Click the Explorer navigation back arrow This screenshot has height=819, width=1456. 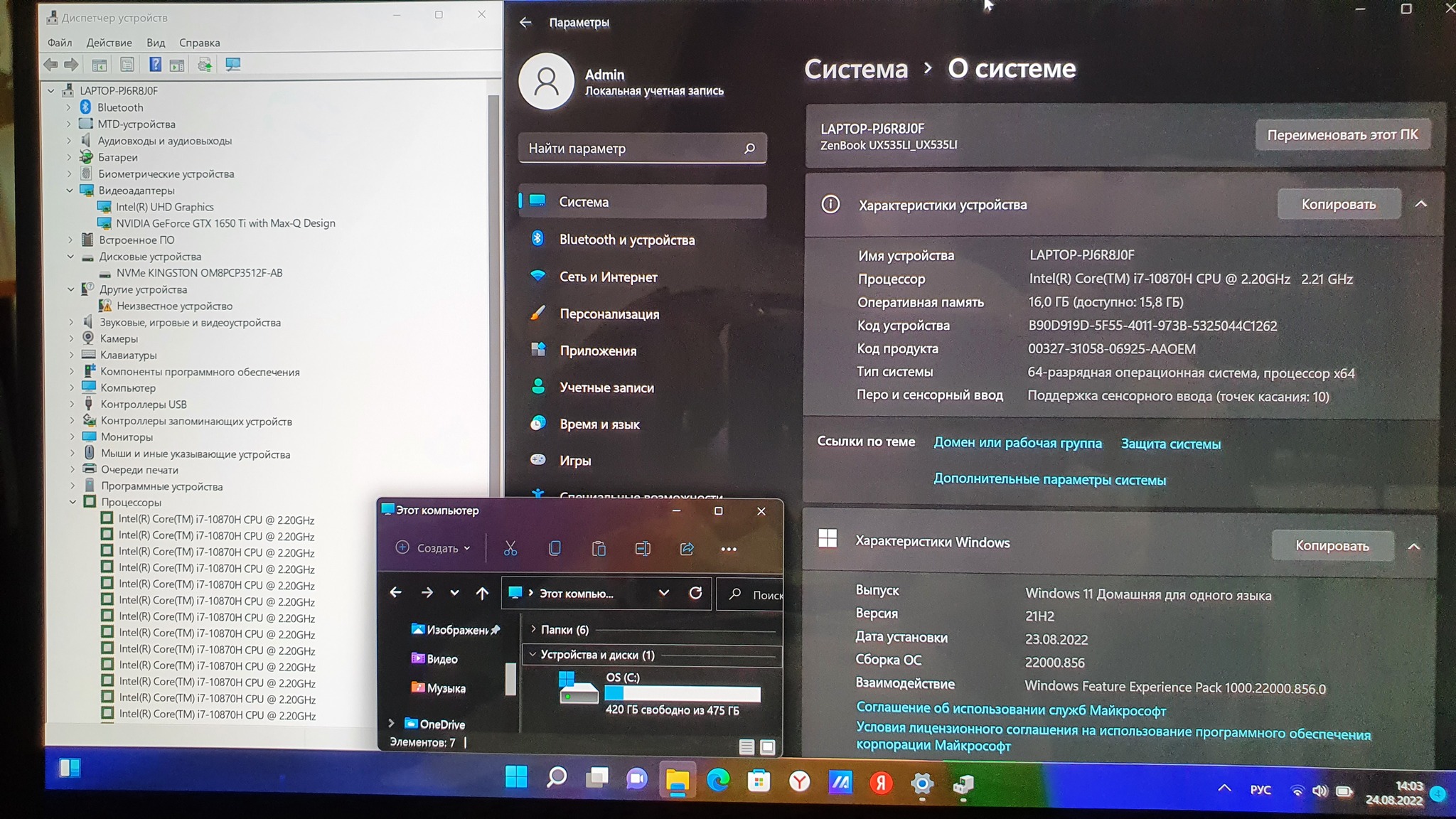click(396, 592)
